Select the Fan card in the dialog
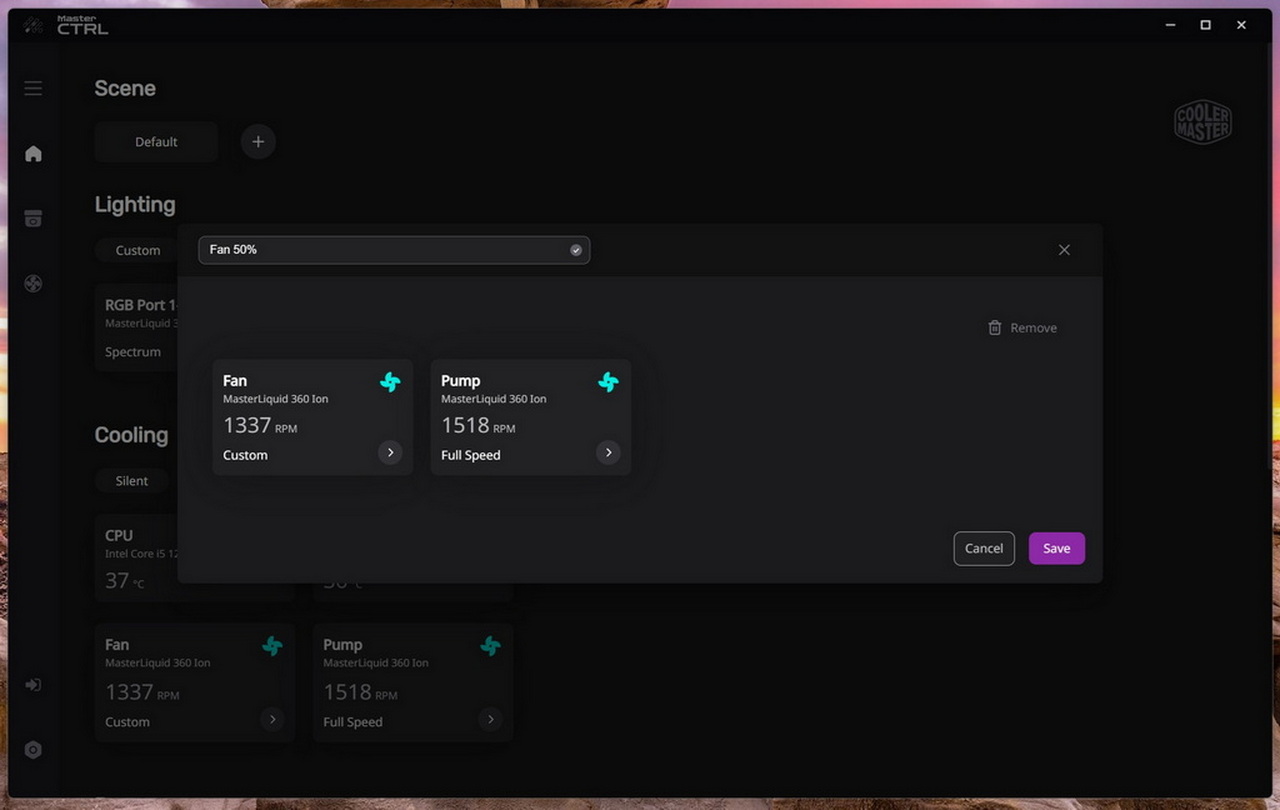 (313, 417)
